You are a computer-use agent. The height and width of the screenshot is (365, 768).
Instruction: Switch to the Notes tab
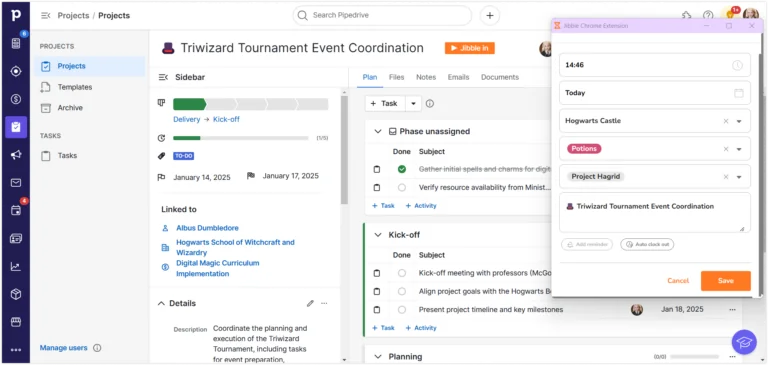click(426, 77)
